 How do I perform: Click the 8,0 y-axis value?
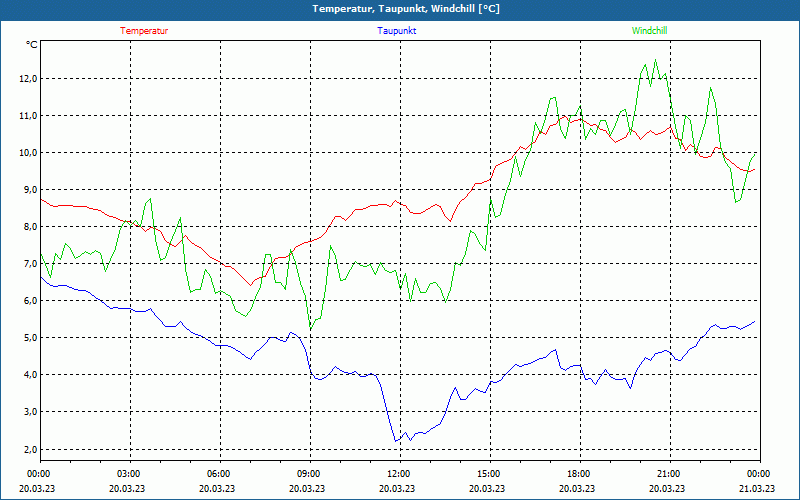pyautogui.click(x=30, y=227)
